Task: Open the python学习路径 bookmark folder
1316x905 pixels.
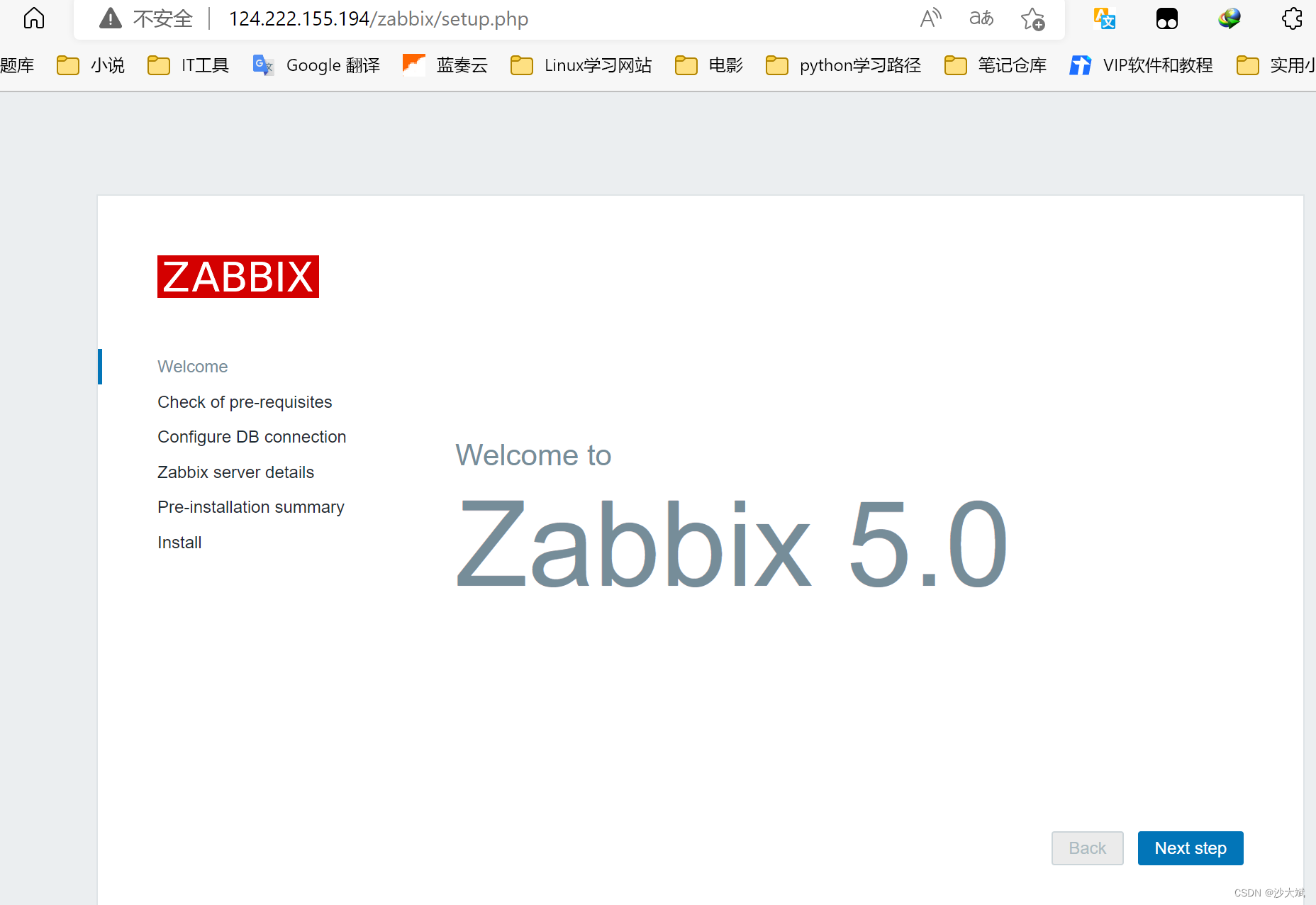Action: (843, 65)
